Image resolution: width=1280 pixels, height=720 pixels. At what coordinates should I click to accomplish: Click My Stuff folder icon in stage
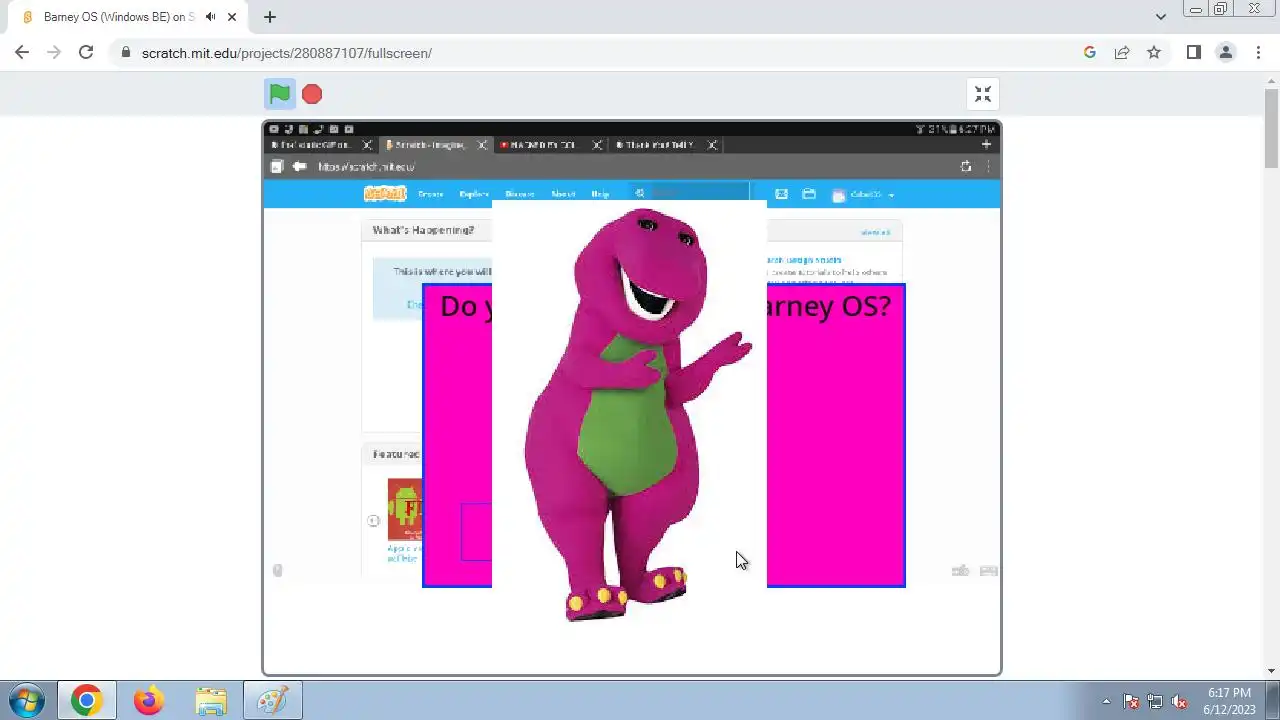click(x=809, y=194)
